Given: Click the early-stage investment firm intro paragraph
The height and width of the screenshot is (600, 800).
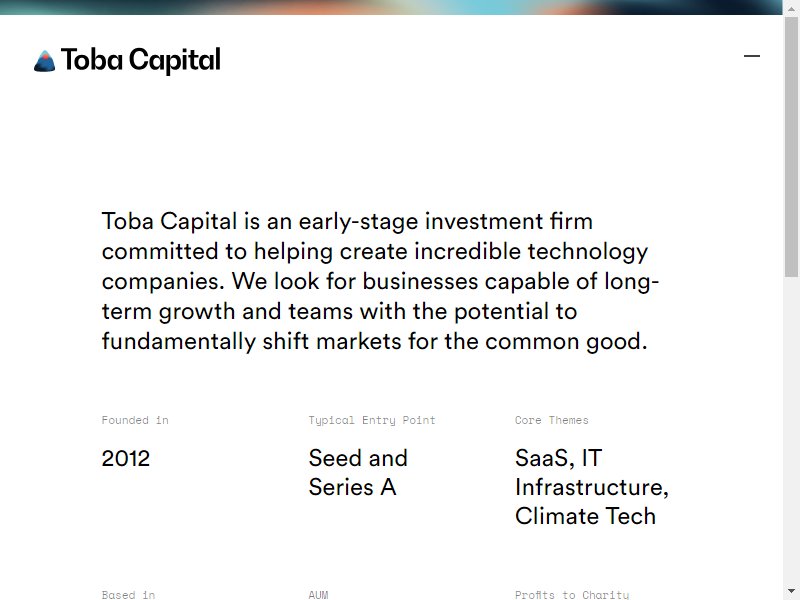Looking at the screenshot, I should [x=380, y=281].
